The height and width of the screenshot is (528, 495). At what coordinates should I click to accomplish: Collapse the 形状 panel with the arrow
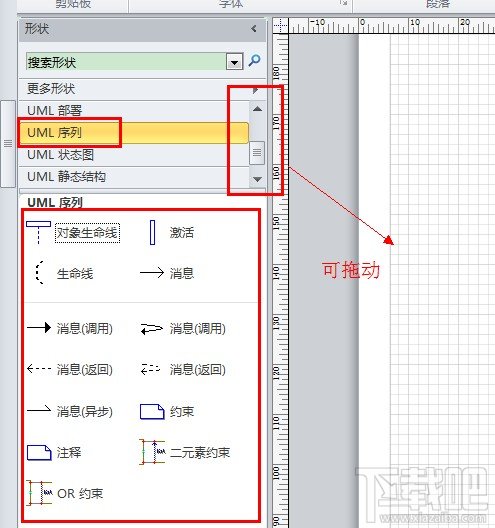(254, 29)
